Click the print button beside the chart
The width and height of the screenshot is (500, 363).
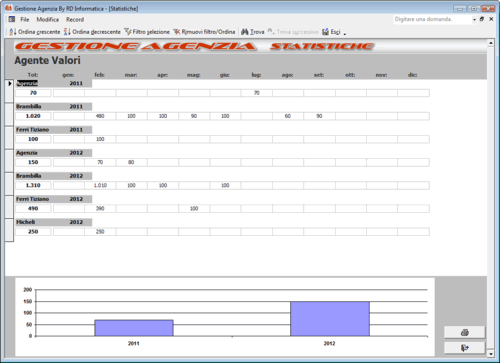tap(465, 332)
